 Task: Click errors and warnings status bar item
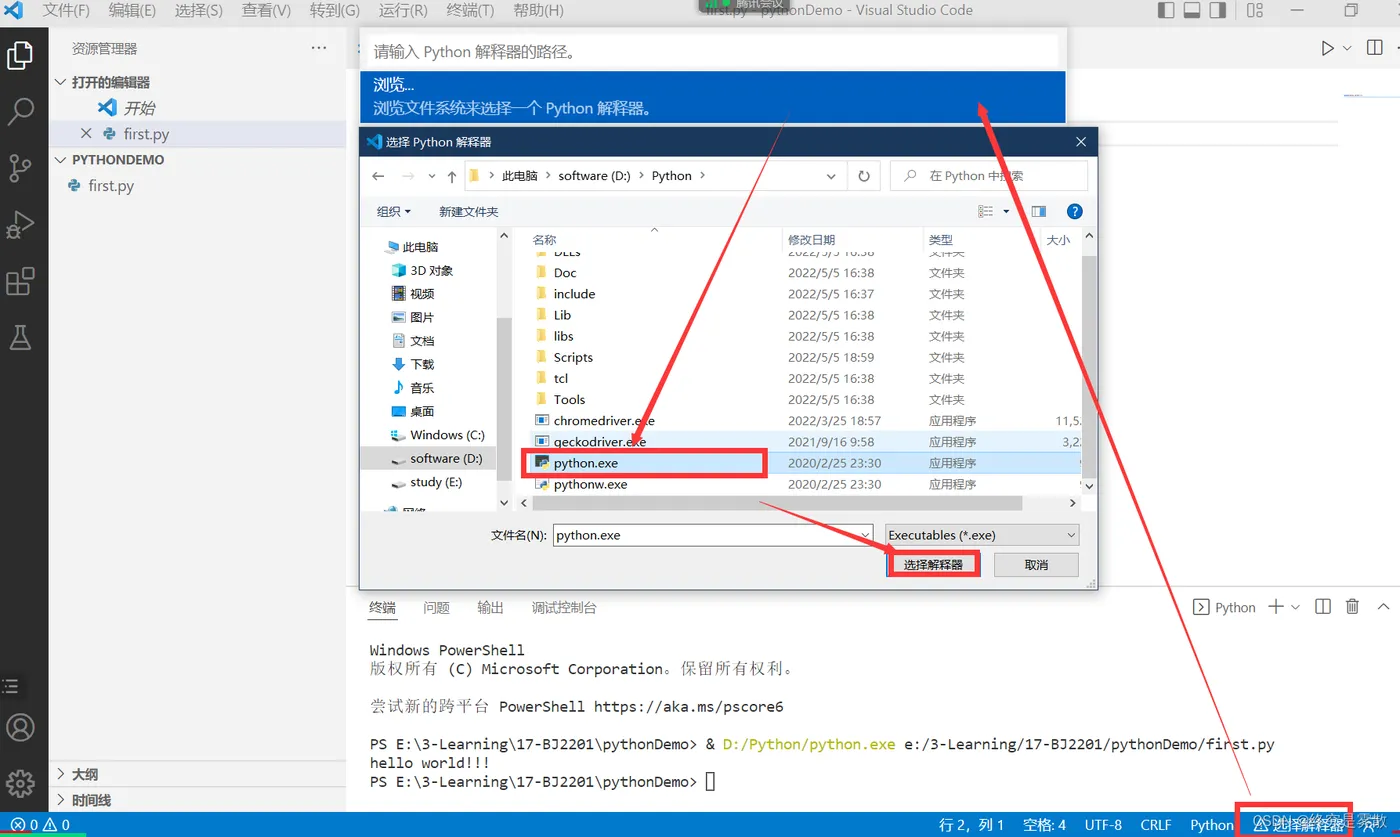pos(40,825)
